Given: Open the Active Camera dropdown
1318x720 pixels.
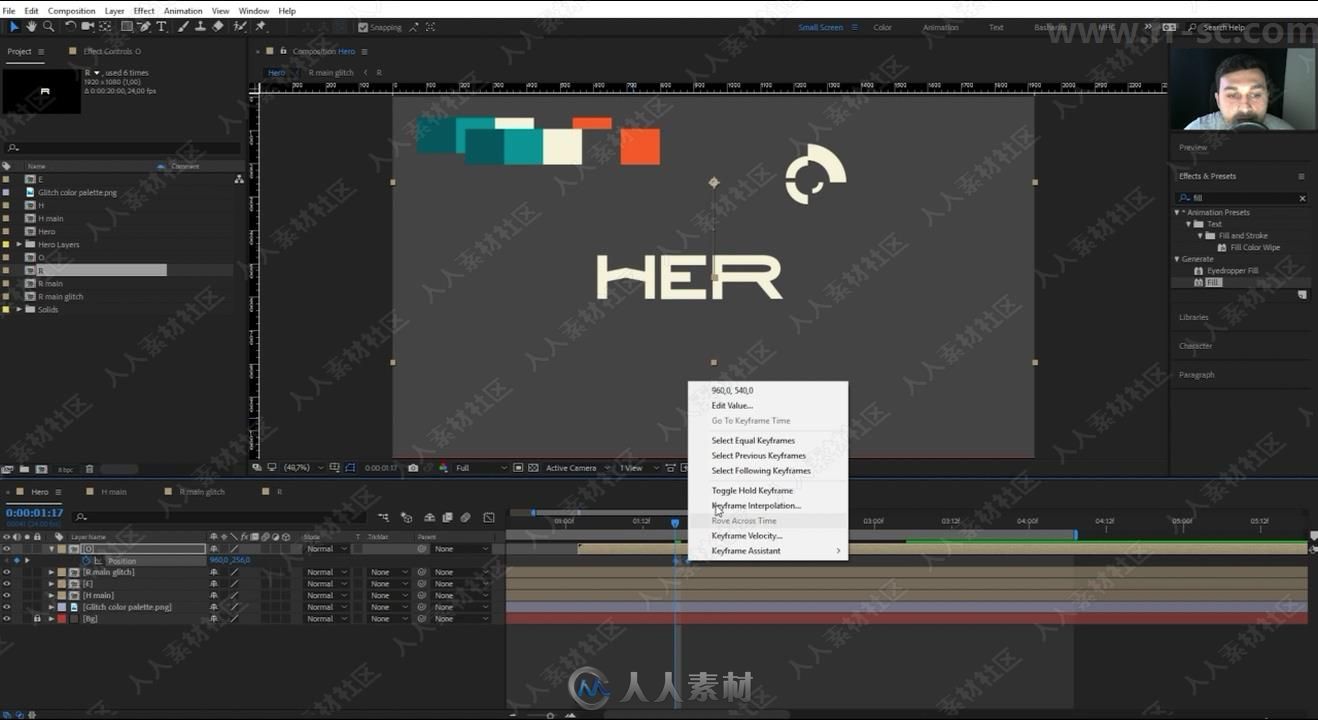Looking at the screenshot, I should click(577, 467).
